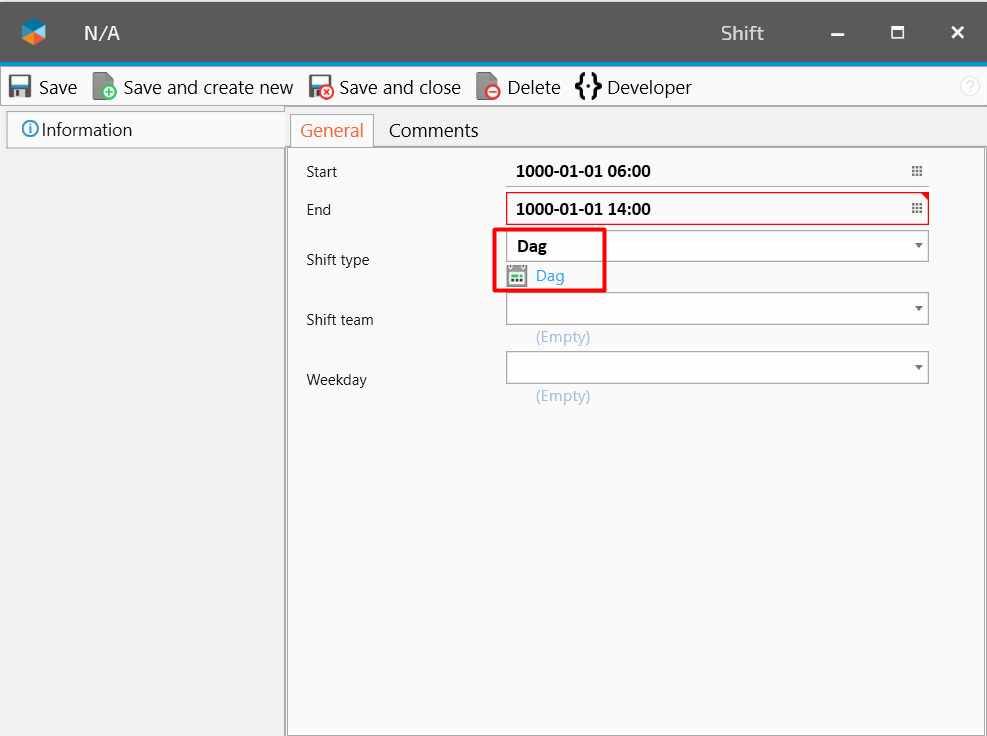Switch to the General tab

coord(332,131)
